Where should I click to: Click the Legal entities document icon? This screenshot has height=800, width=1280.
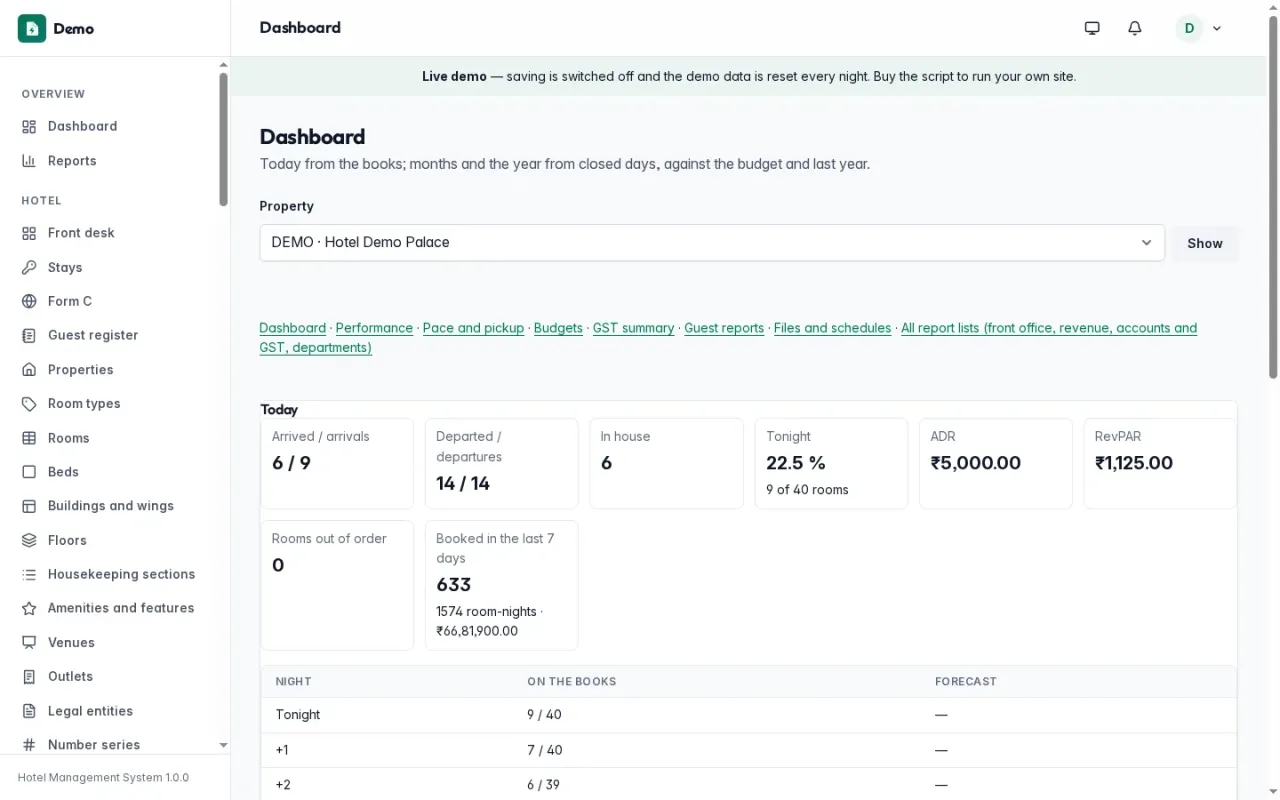29,711
